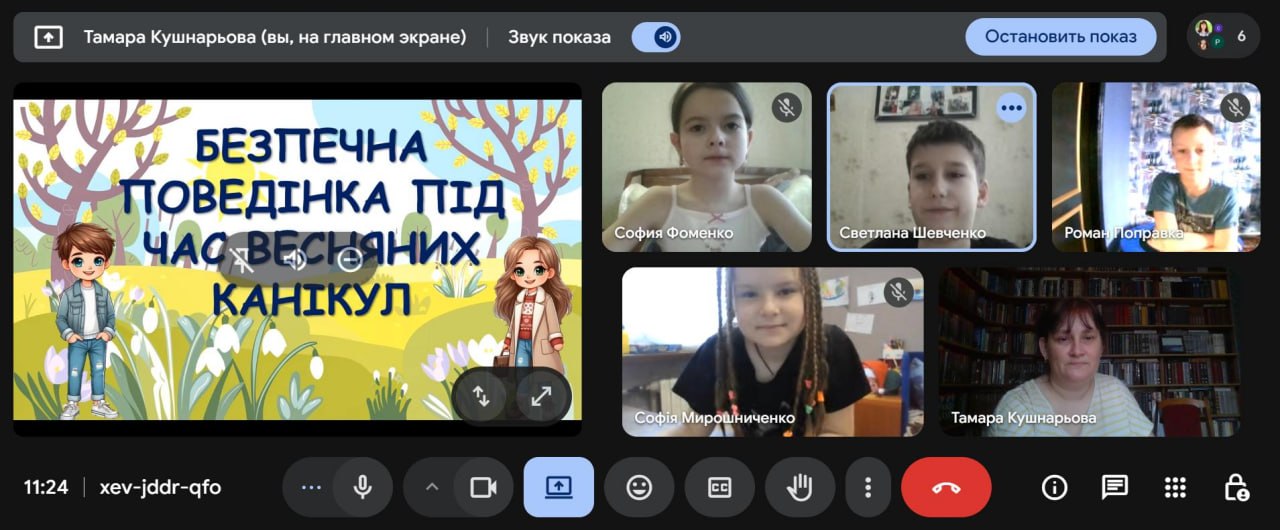This screenshot has height=530, width=1280.
Task: Turn on closed captions
Action: (719, 487)
